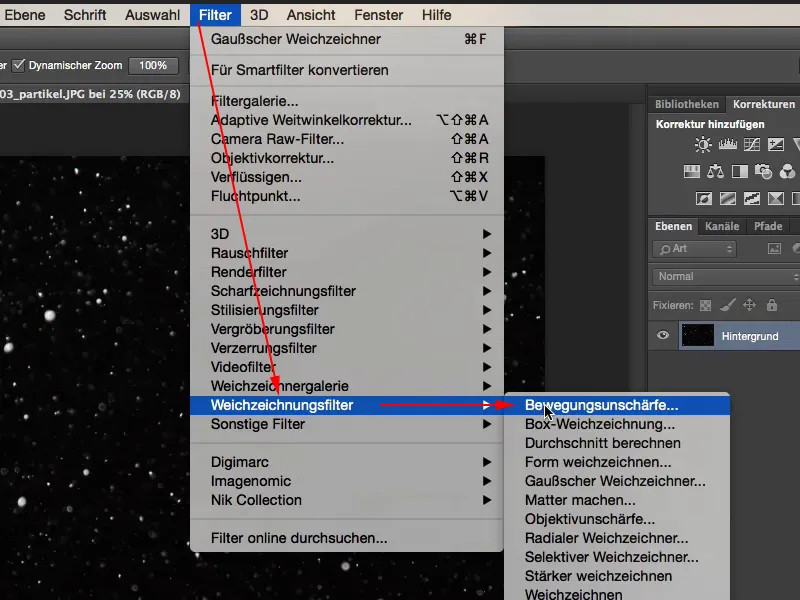This screenshot has height=600, width=800.
Task: Expand the Stilisierungsfilter submenu
Action: [x=347, y=310]
